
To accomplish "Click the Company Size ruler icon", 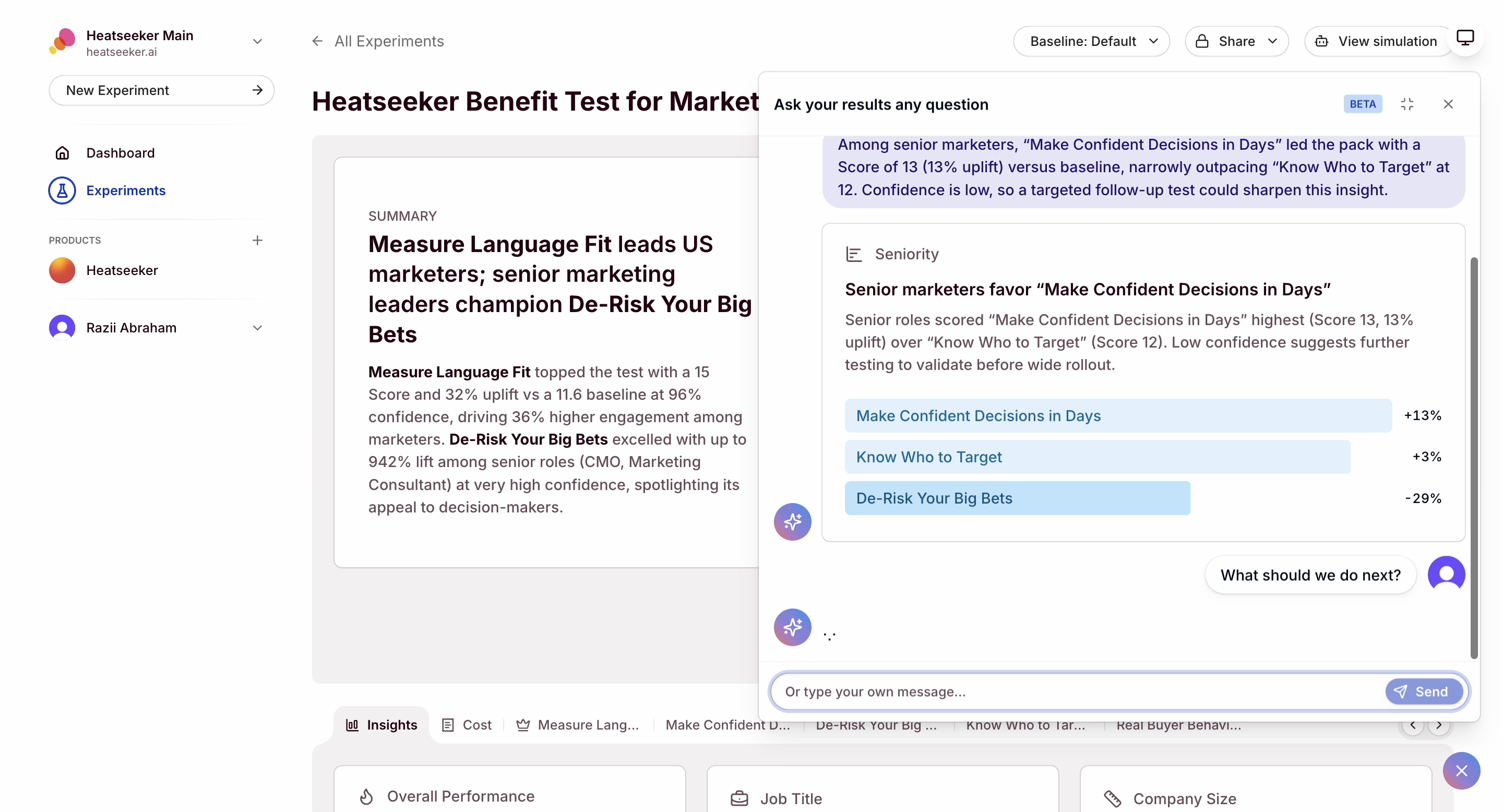I will point(1113,798).
